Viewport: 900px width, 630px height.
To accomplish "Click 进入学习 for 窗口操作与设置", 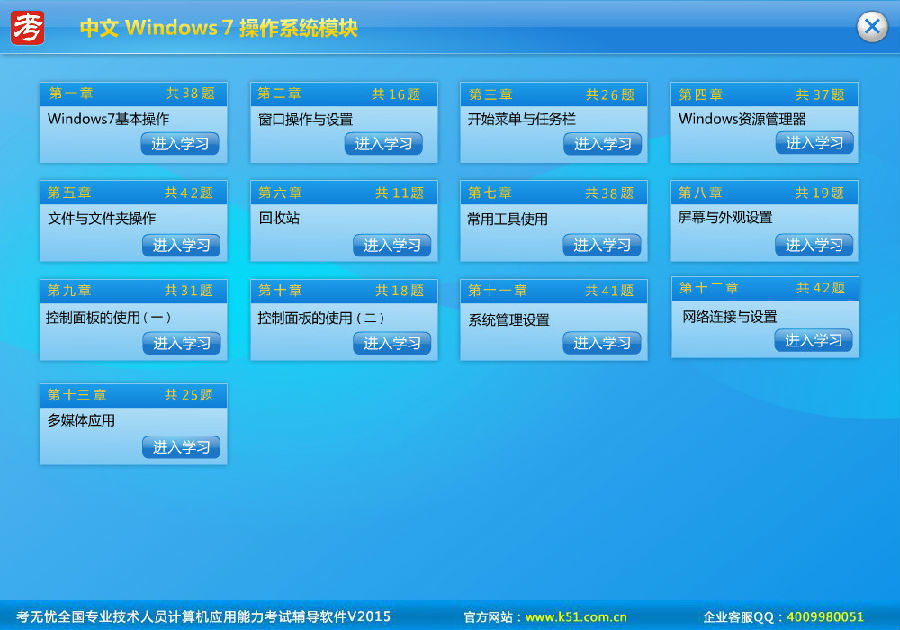I will [x=383, y=143].
